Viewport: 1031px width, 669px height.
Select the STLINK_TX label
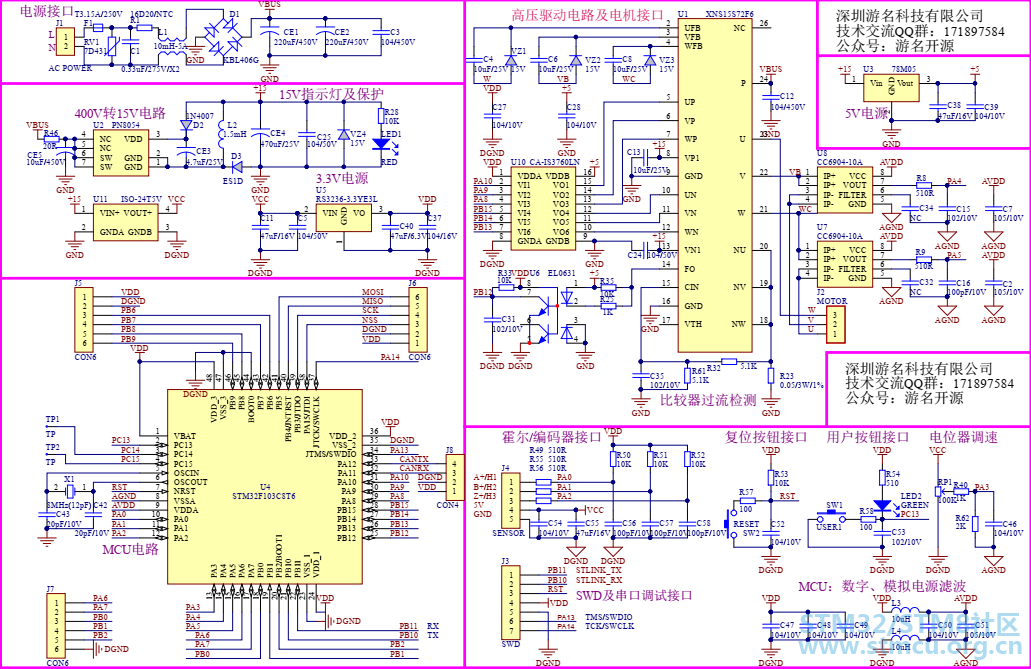598,570
